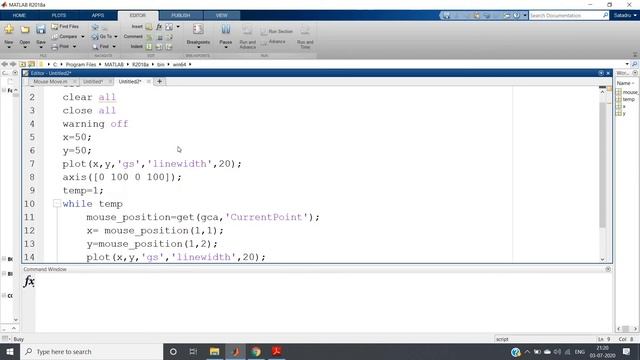Click the Comment lines icon

pyautogui.click(x=149, y=37)
